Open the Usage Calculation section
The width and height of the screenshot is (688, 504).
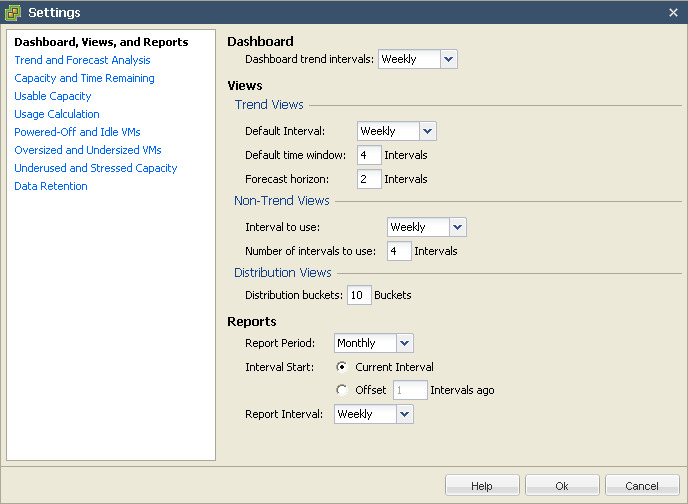(57, 114)
